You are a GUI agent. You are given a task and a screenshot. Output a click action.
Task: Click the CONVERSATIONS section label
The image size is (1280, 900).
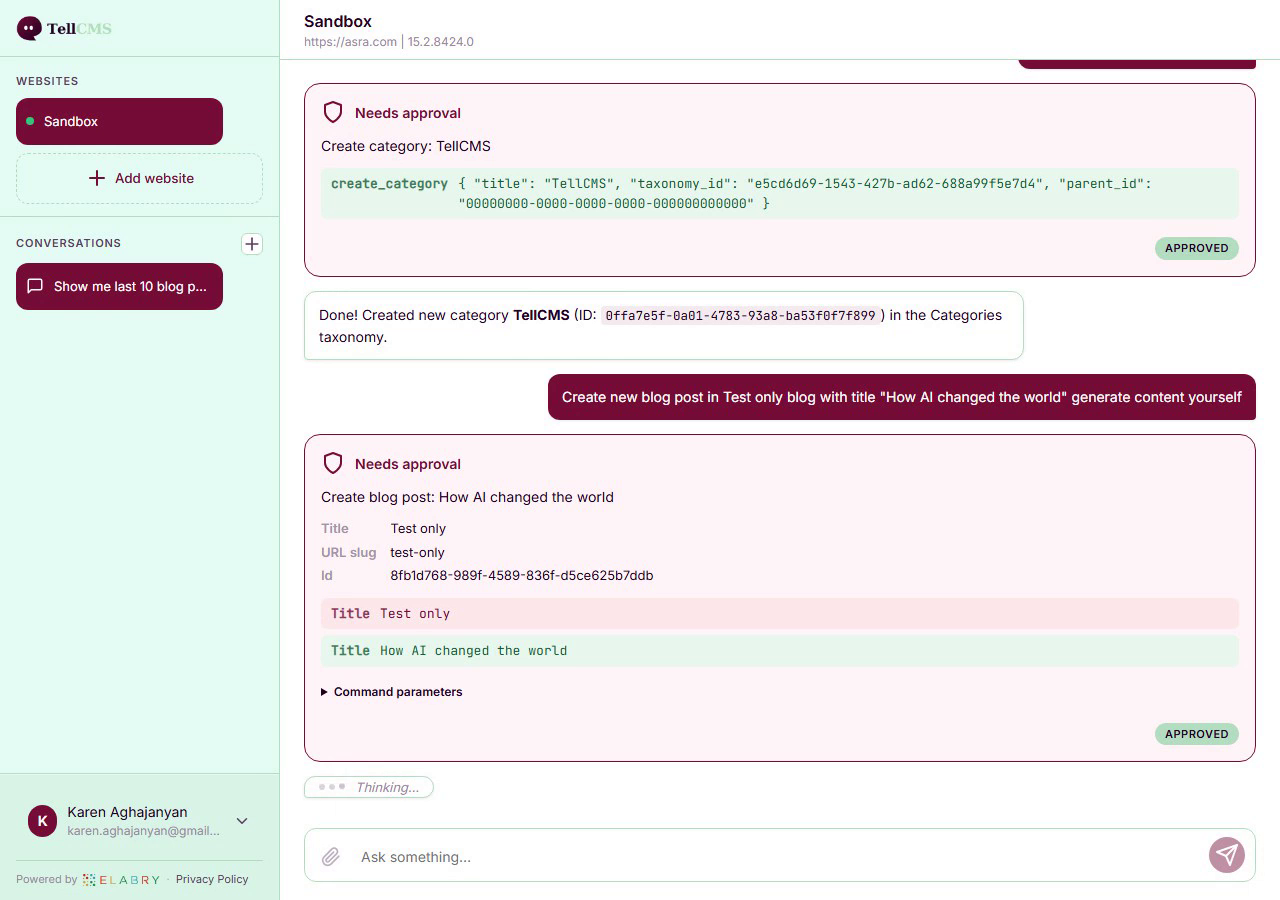click(68, 243)
